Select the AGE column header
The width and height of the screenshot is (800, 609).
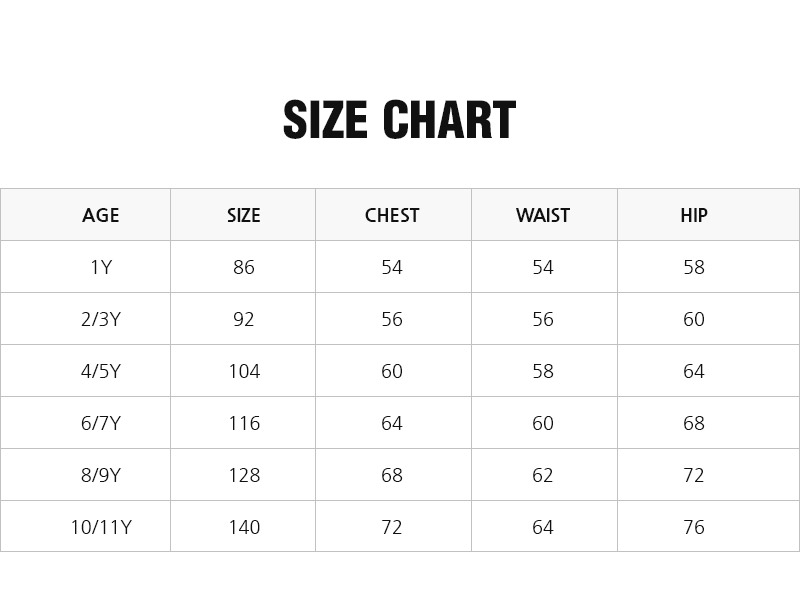pyautogui.click(x=101, y=215)
